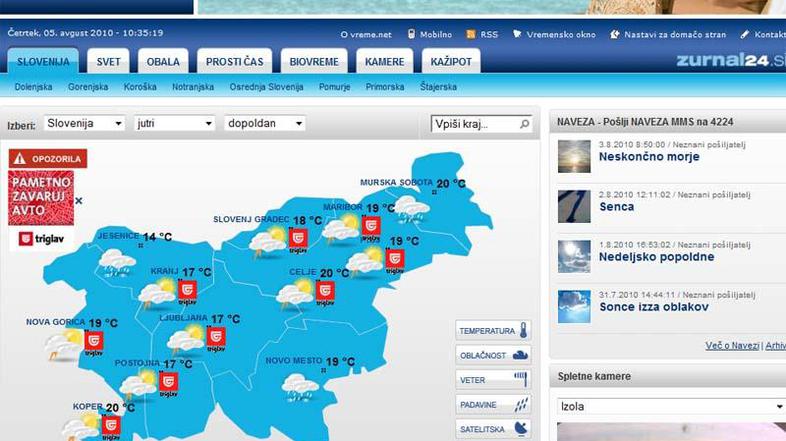Image resolution: width=786 pixels, height=441 pixels.
Task: Click the Mobilno phone icon
Action: [410, 34]
